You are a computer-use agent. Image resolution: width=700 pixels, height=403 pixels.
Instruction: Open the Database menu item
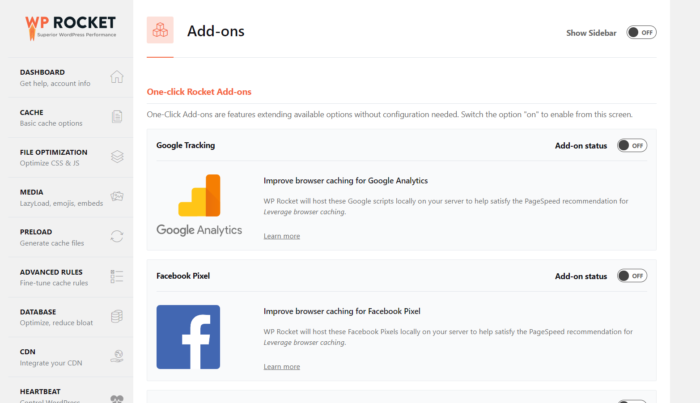(x=71, y=317)
